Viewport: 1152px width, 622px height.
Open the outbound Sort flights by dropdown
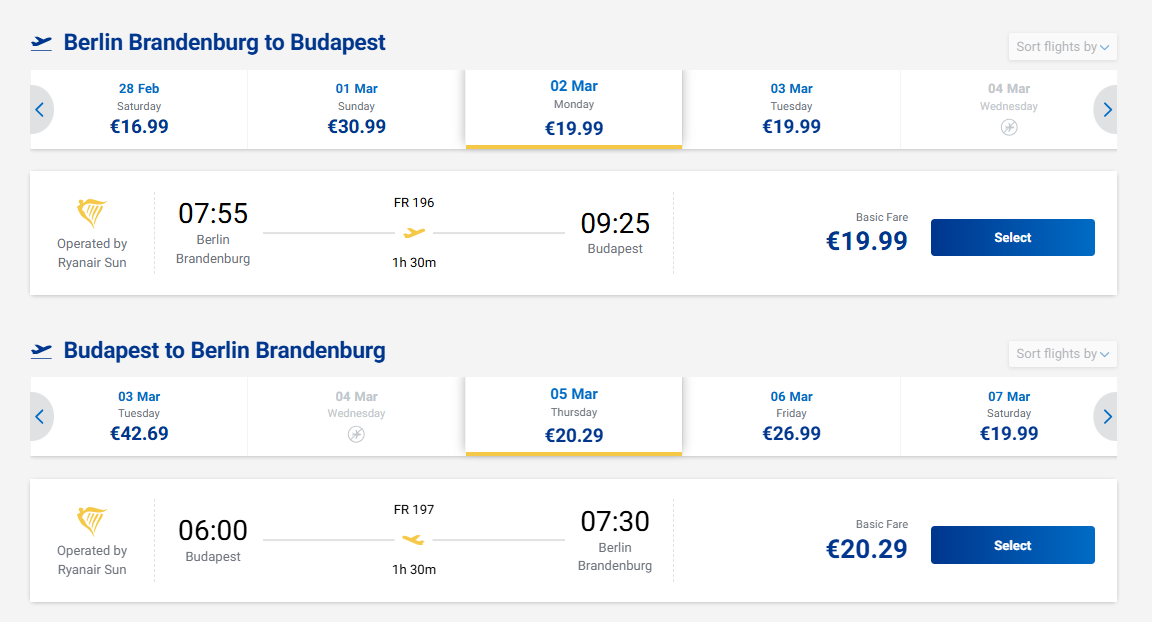point(1062,47)
